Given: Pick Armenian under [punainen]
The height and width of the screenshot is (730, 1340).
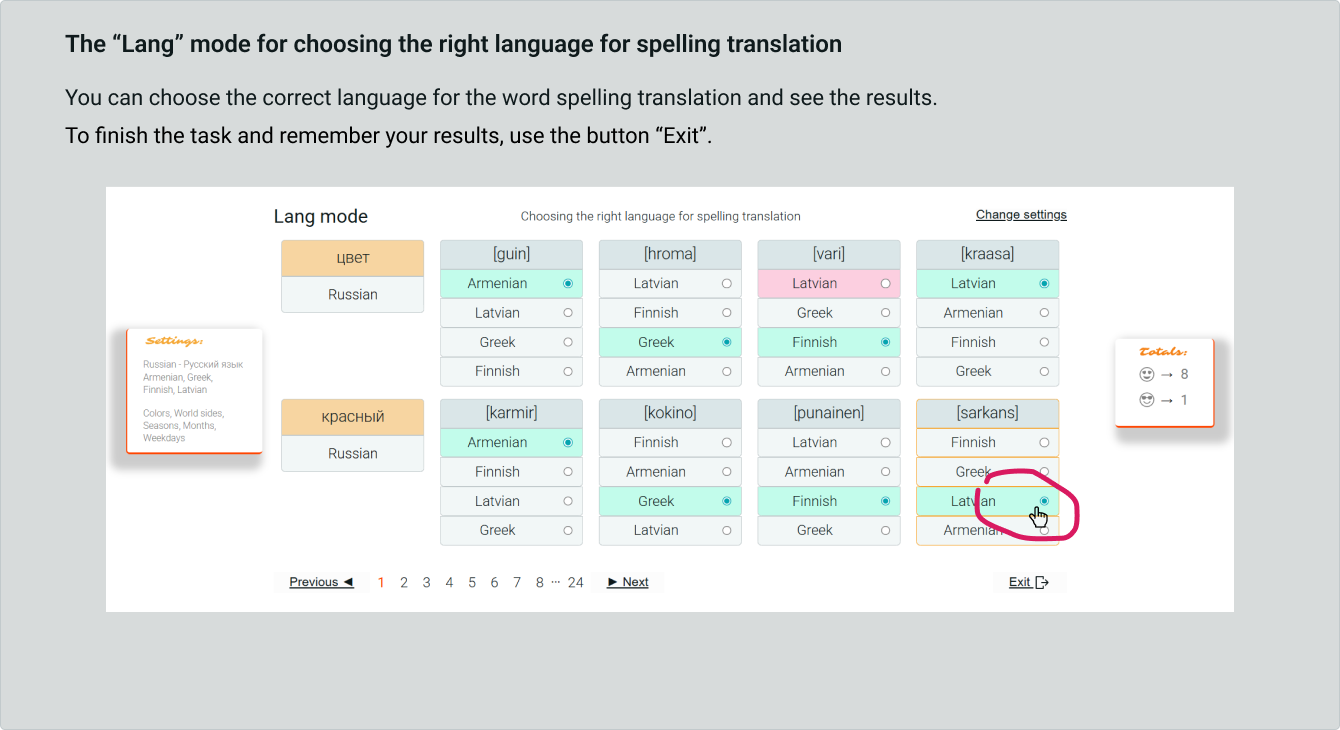Looking at the screenshot, I should click(x=829, y=472).
